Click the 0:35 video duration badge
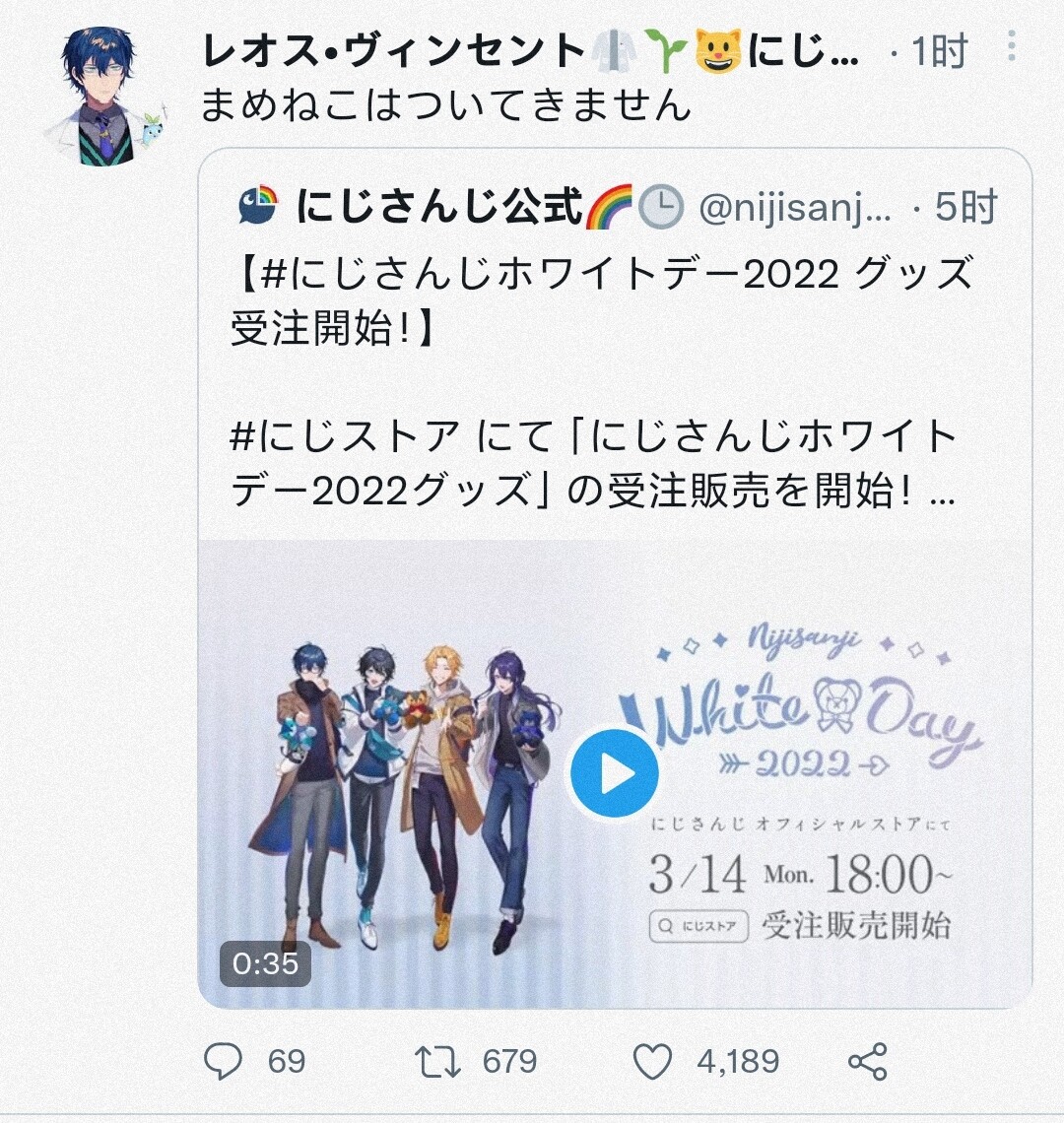This screenshot has height=1123, width=1064. 265,964
